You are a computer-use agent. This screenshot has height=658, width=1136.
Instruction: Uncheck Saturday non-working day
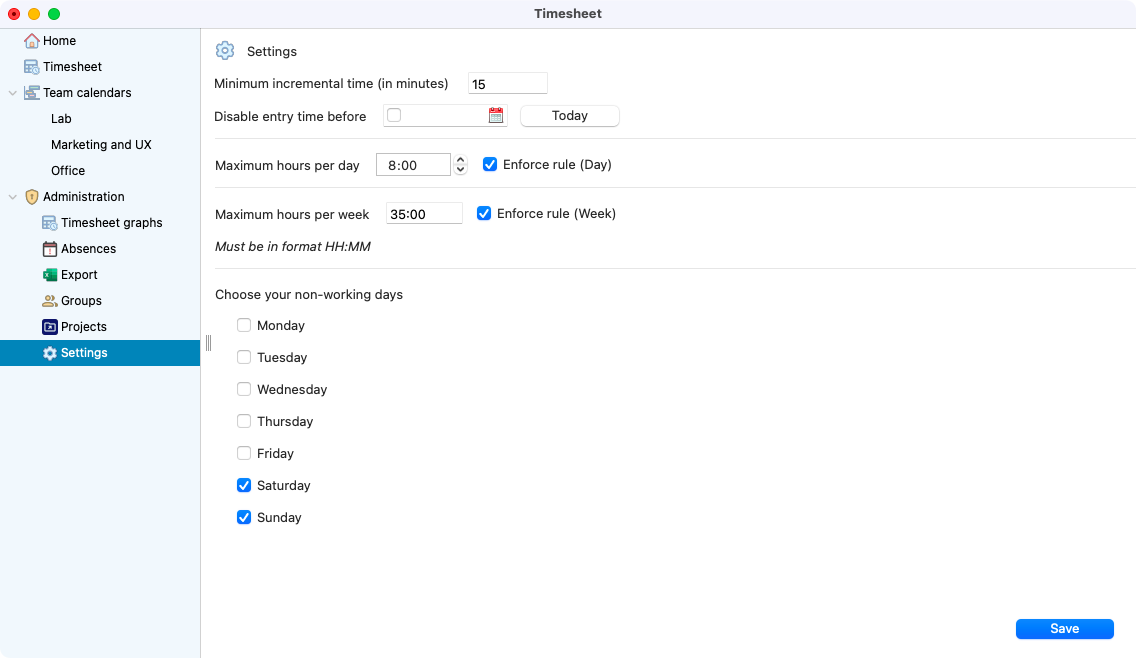pyautogui.click(x=244, y=485)
